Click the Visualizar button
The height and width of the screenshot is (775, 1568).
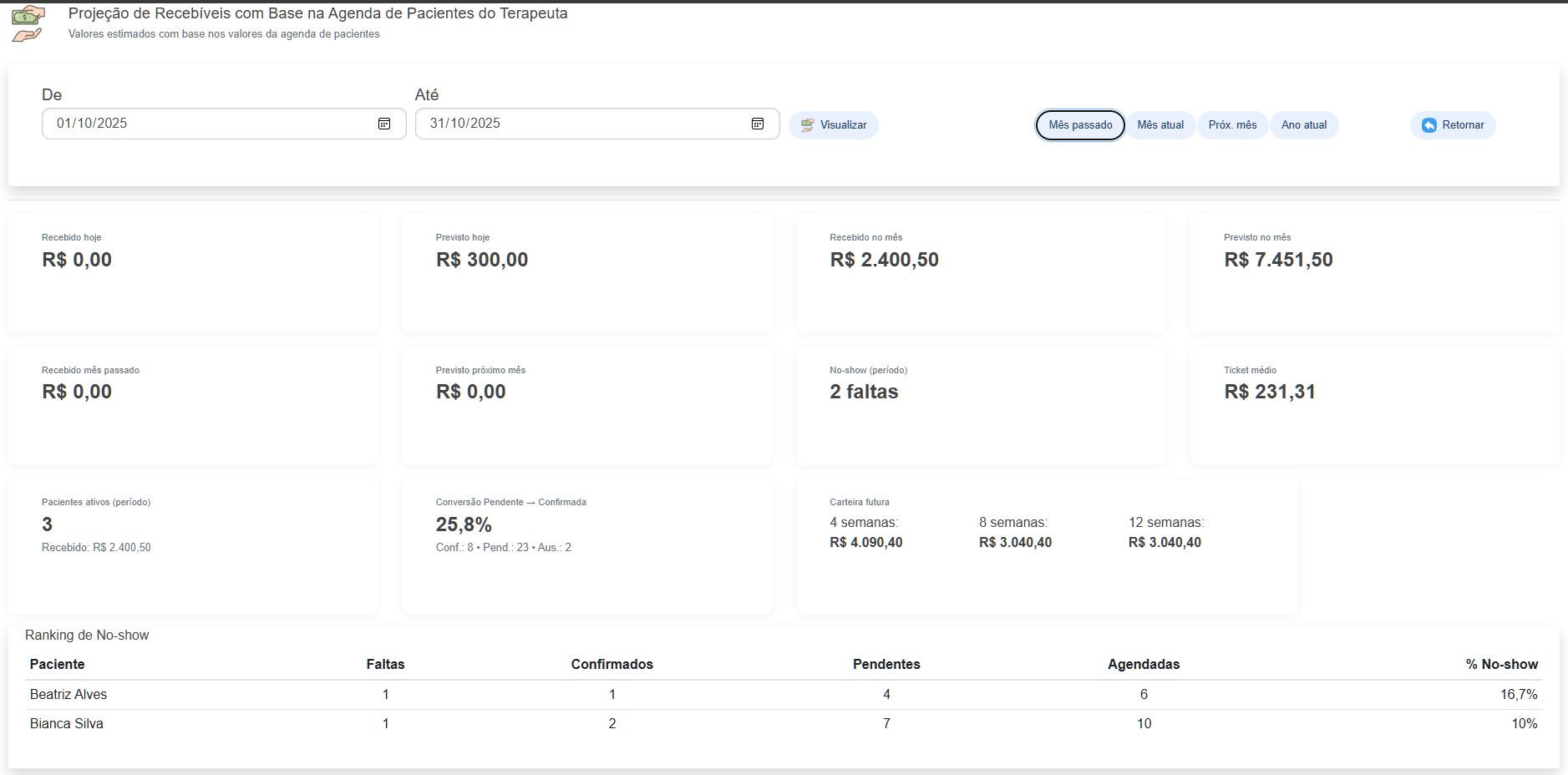click(833, 124)
